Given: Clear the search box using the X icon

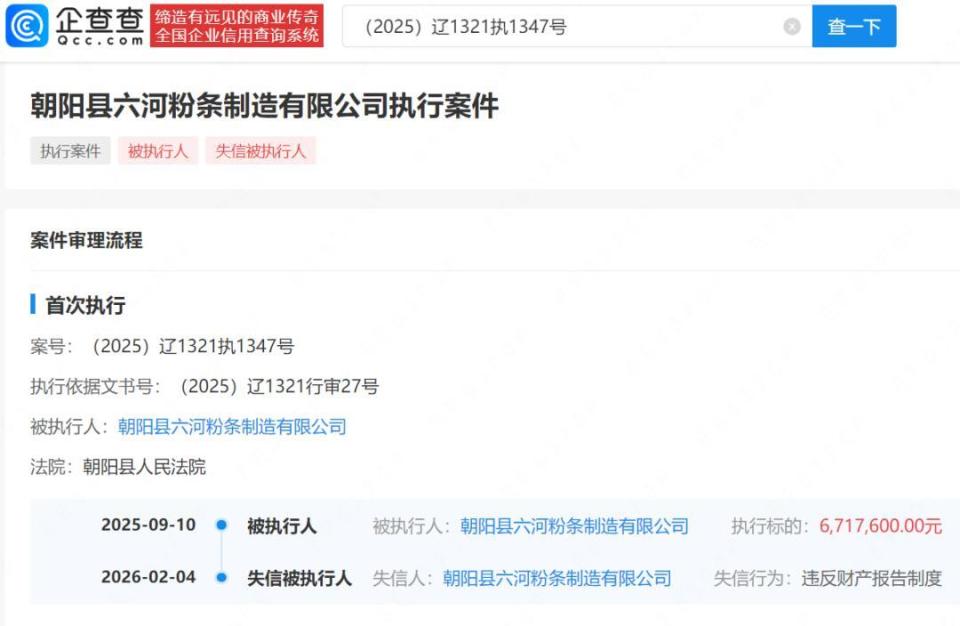Looking at the screenshot, I should [789, 26].
